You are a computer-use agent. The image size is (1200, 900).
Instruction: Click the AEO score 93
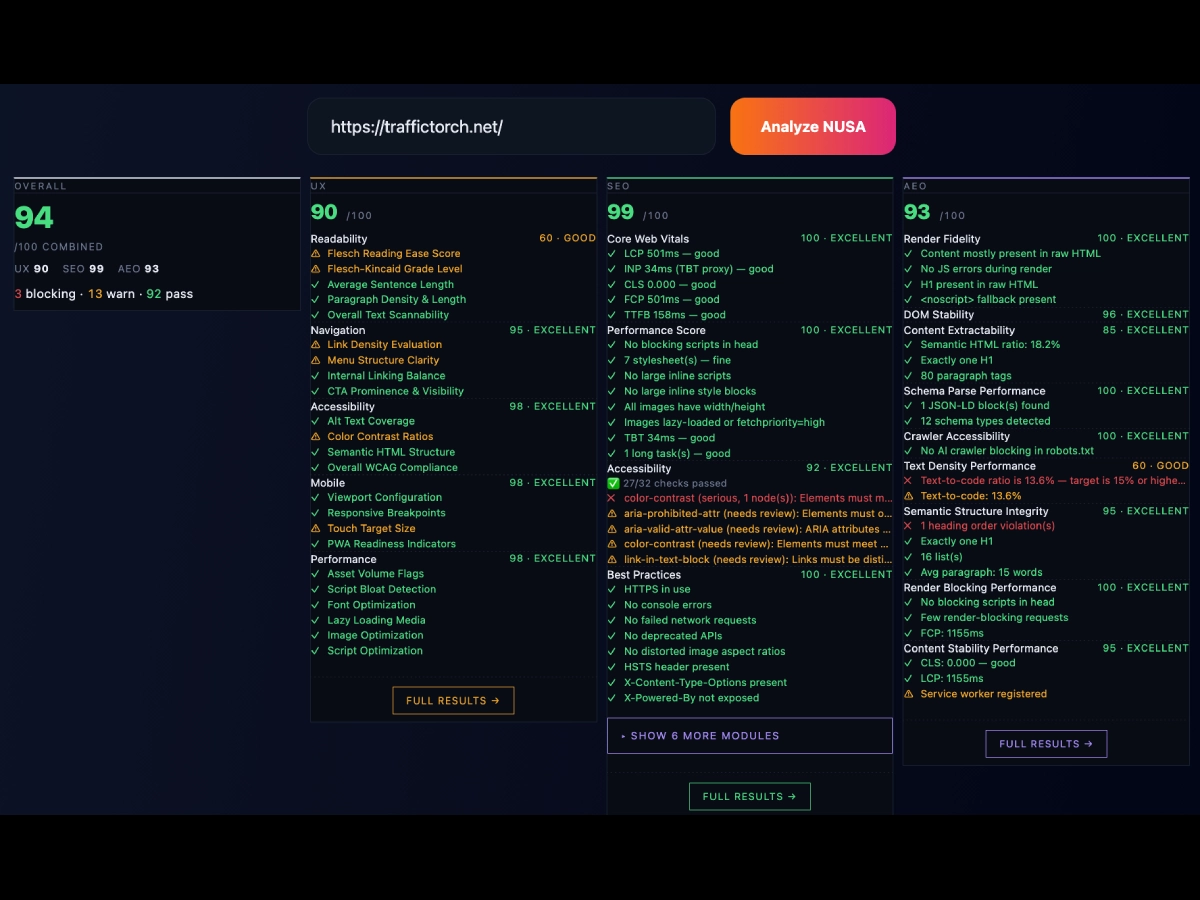coord(917,212)
